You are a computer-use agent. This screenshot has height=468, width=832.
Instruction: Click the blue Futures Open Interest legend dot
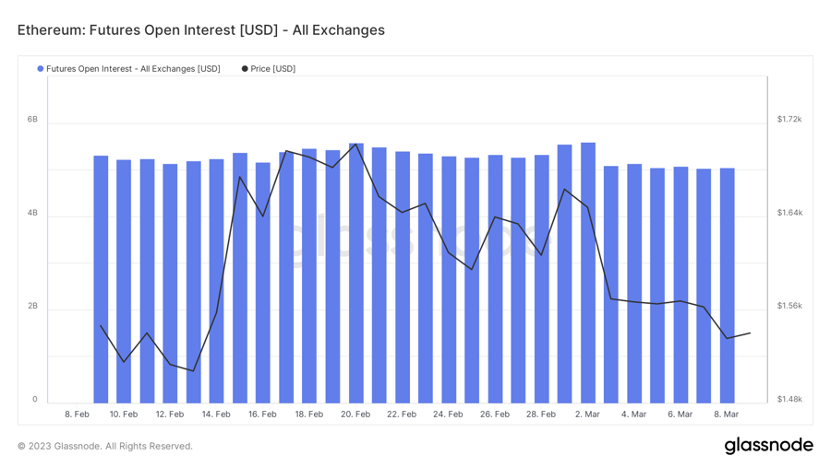pos(40,69)
